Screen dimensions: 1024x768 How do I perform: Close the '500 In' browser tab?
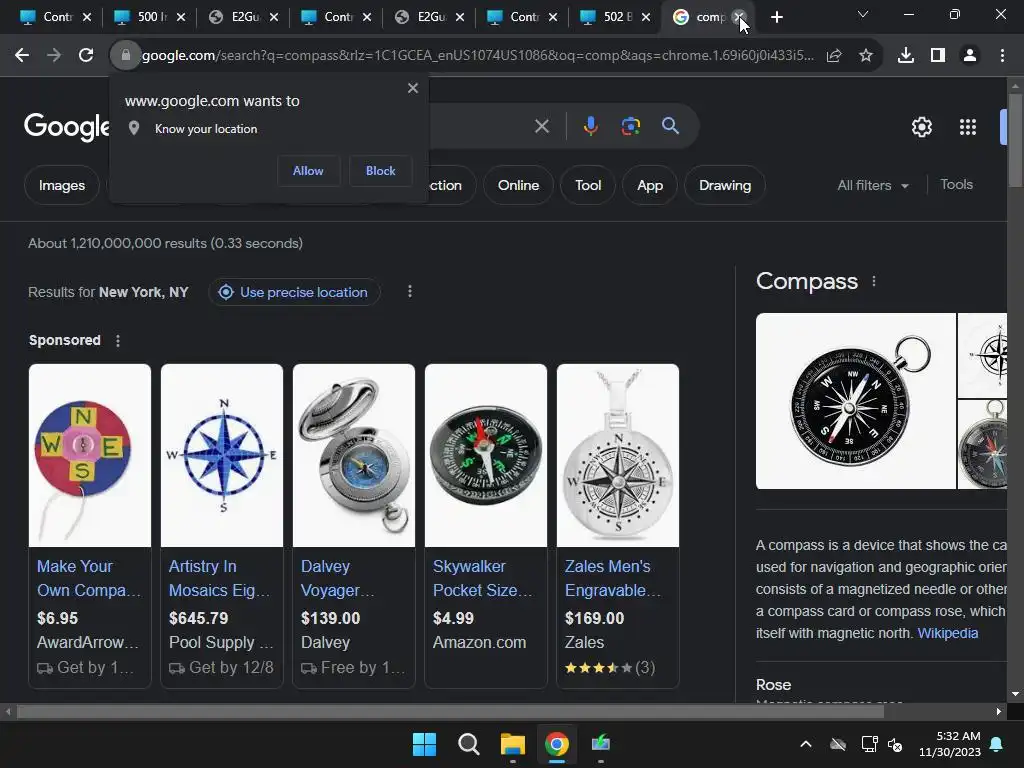tap(181, 17)
